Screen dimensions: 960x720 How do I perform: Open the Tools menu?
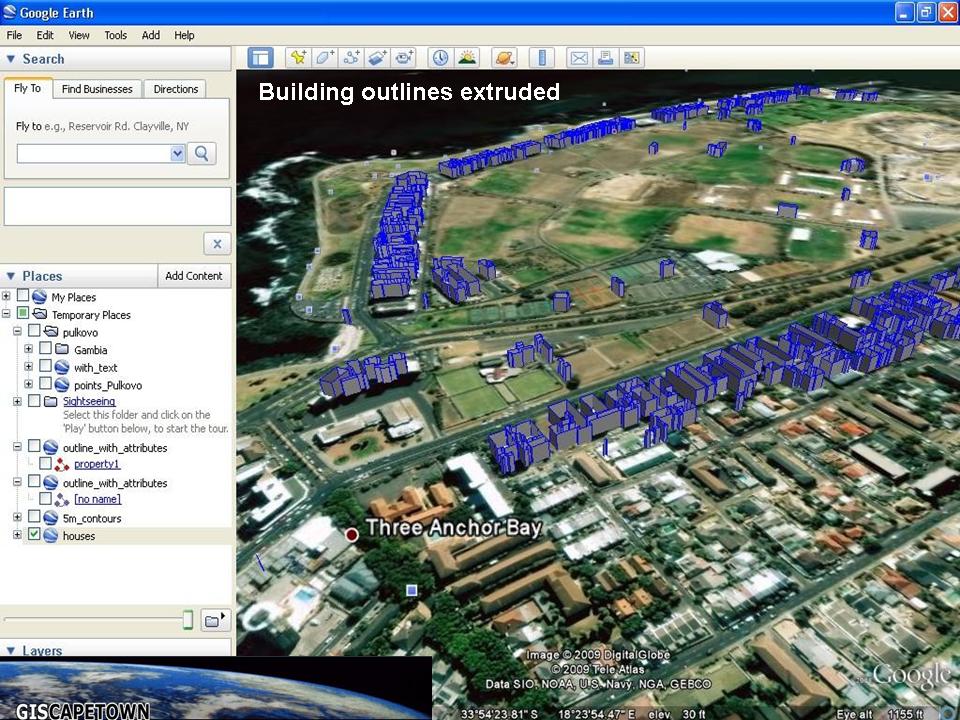pos(116,36)
